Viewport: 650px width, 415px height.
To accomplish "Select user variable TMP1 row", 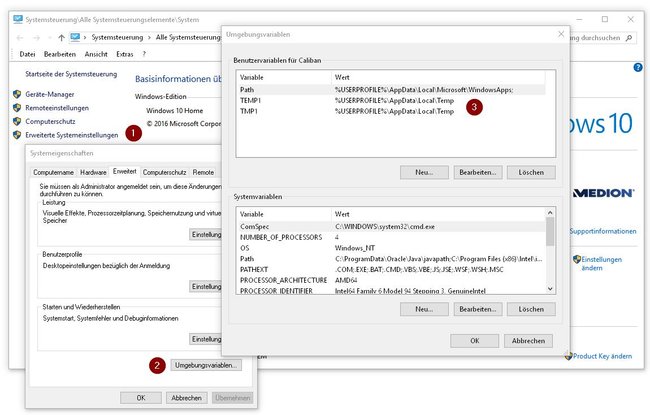I will pyautogui.click(x=391, y=111).
